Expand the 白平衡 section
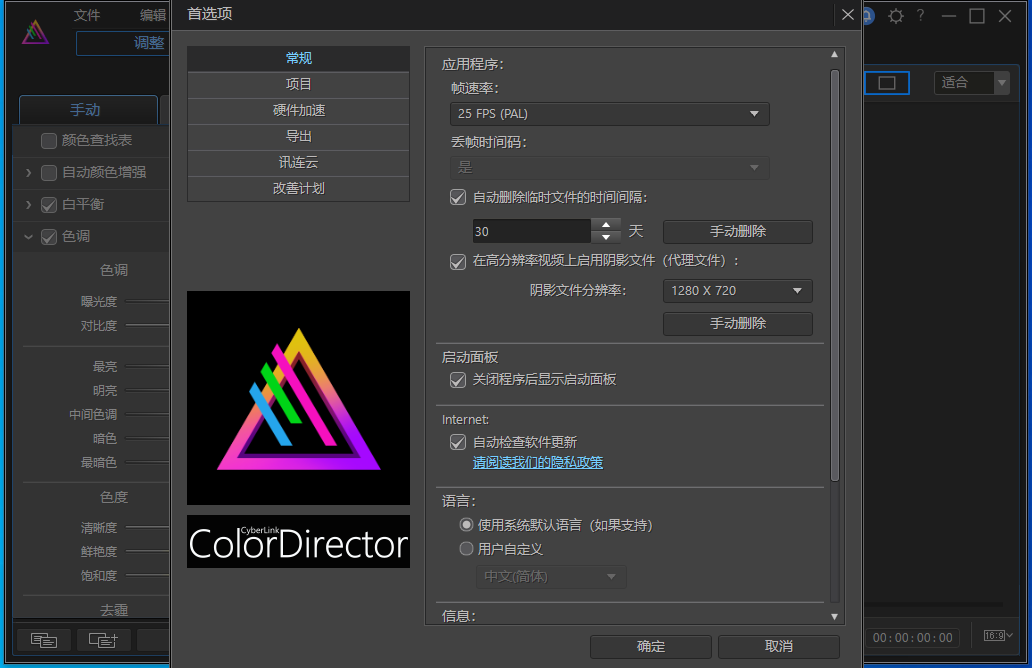The height and width of the screenshot is (668, 1032). coord(28,205)
